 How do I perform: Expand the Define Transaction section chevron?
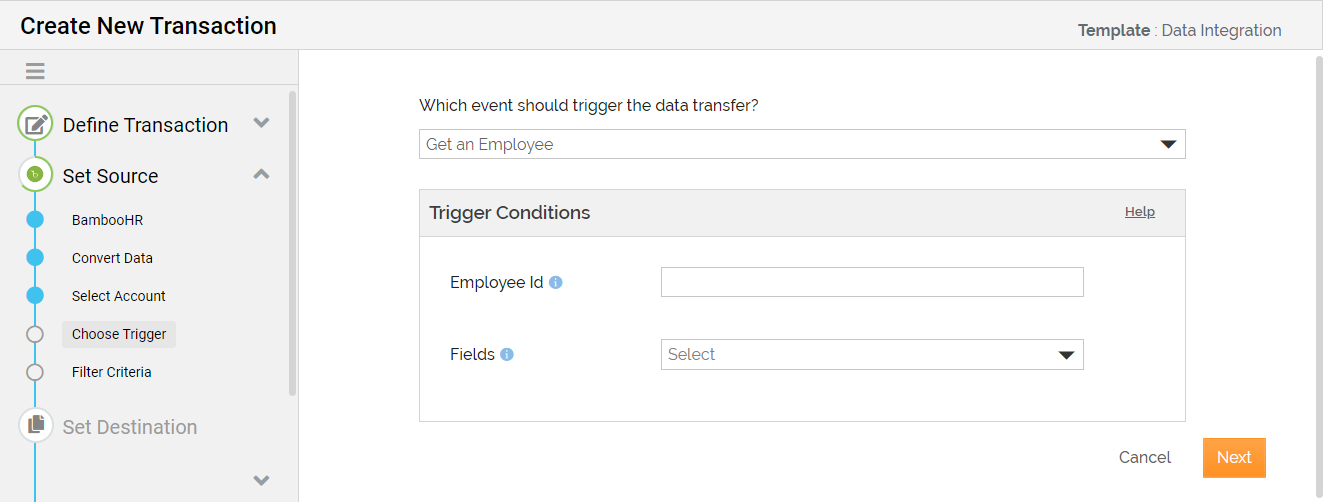[261, 123]
